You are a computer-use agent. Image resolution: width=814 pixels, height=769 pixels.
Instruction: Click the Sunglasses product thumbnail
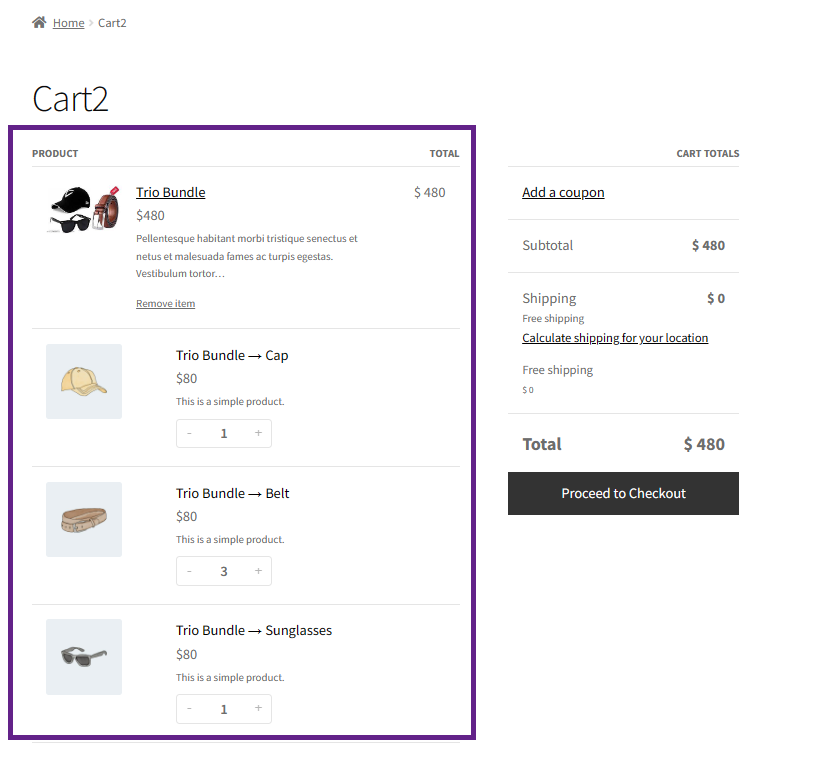[84, 657]
